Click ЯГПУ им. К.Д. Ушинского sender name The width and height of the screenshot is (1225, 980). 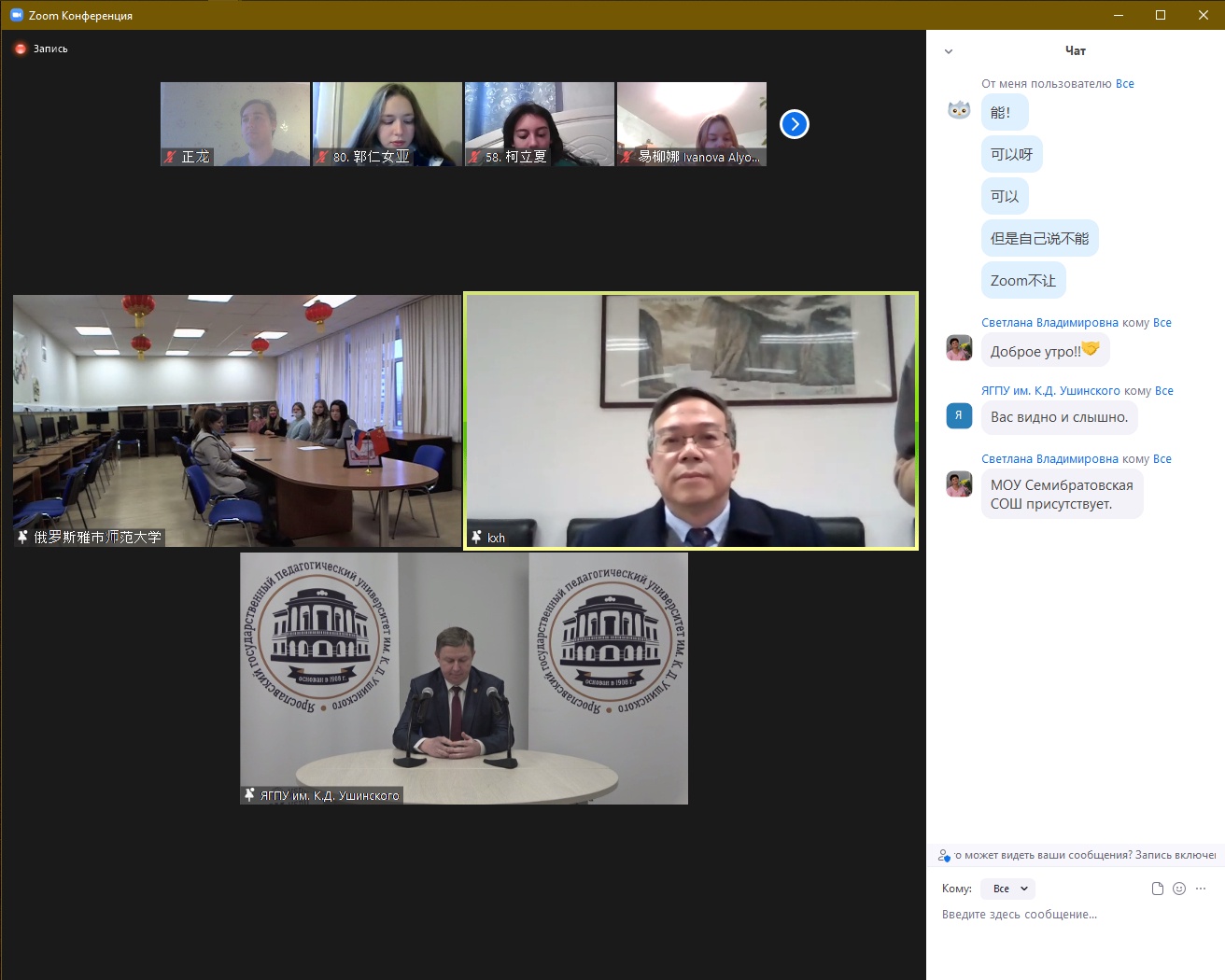tap(1050, 391)
